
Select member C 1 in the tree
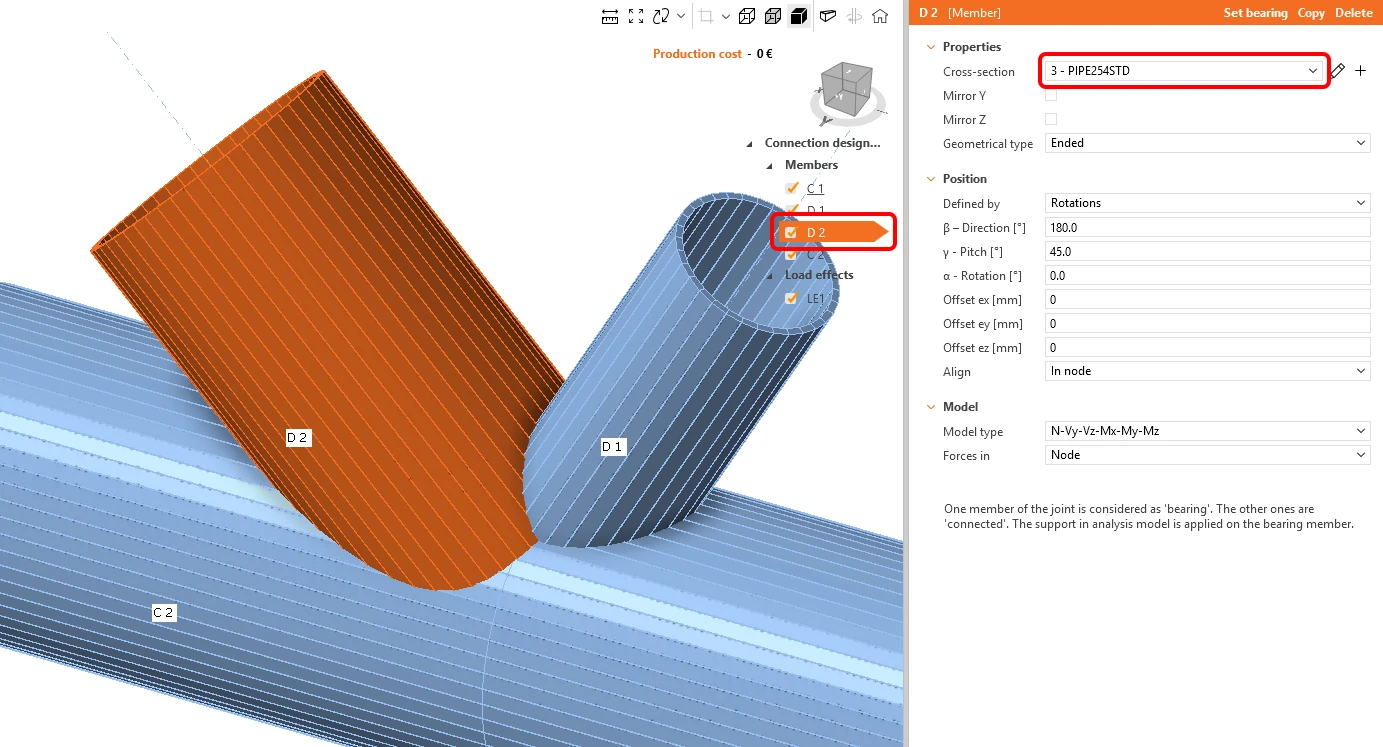click(815, 188)
